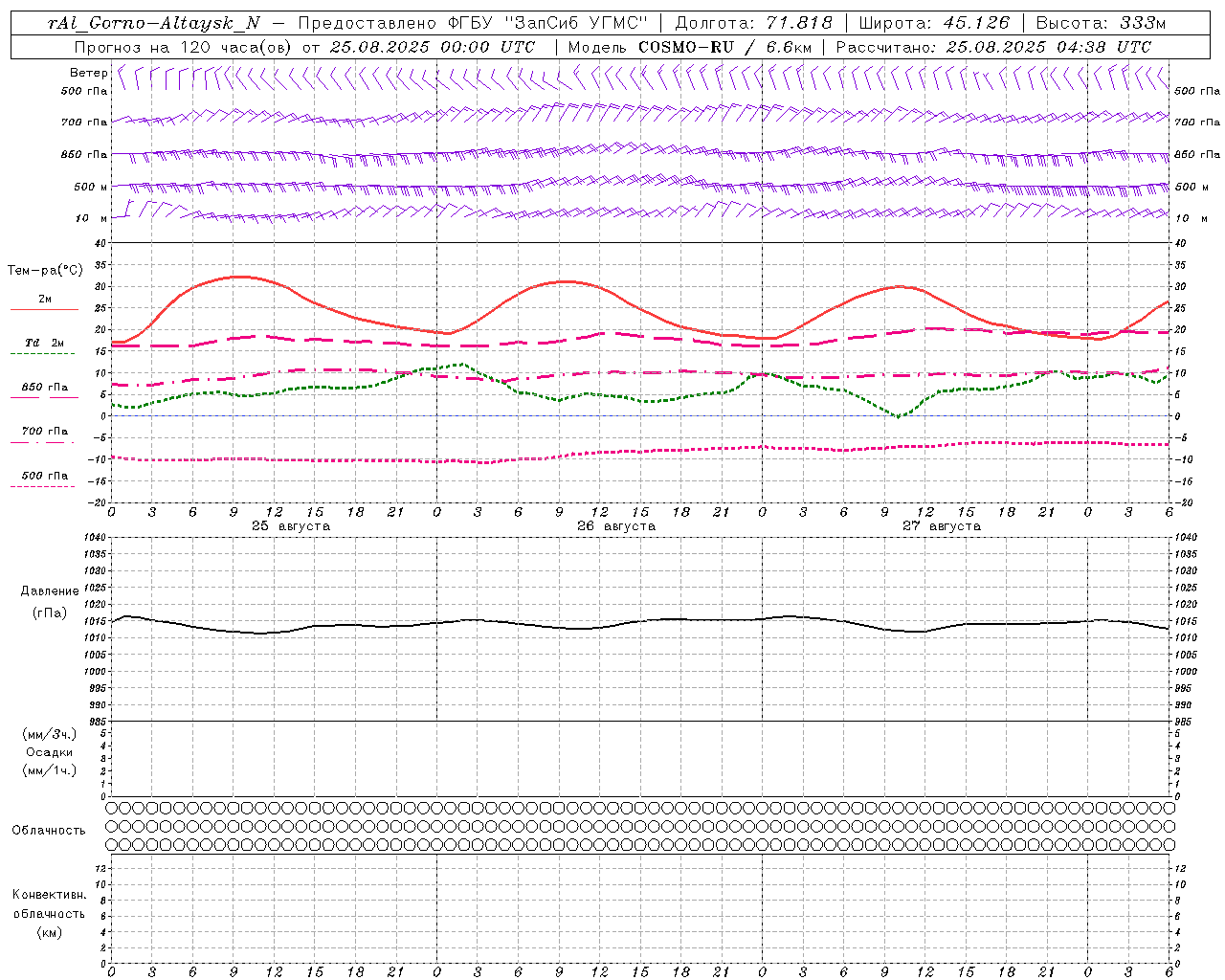Image resolution: width=1225 pixels, height=980 pixels.
Task: Click the model name COSMO-RU / 6.6км
Action: coord(725,47)
